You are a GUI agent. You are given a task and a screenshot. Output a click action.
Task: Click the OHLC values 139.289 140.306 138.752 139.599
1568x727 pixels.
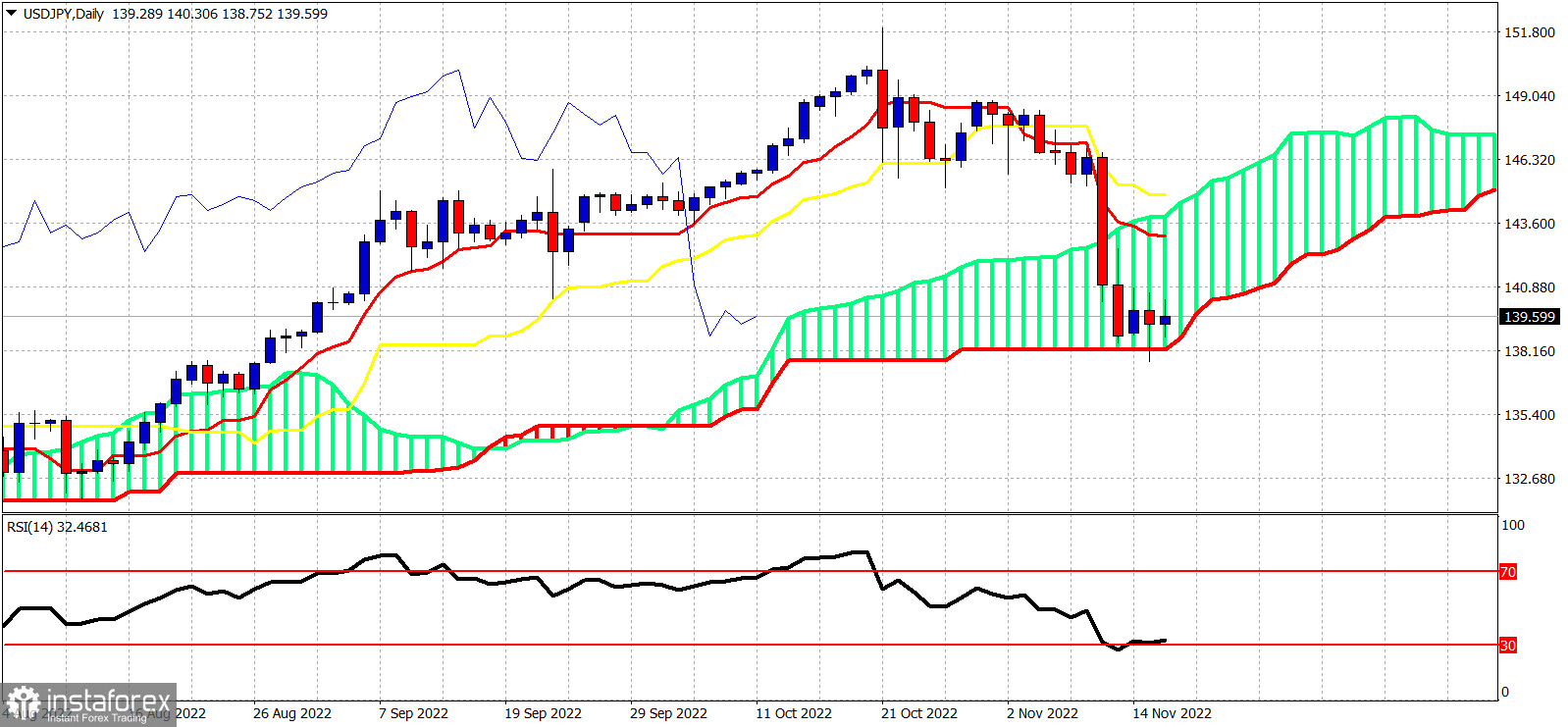[x=220, y=14]
